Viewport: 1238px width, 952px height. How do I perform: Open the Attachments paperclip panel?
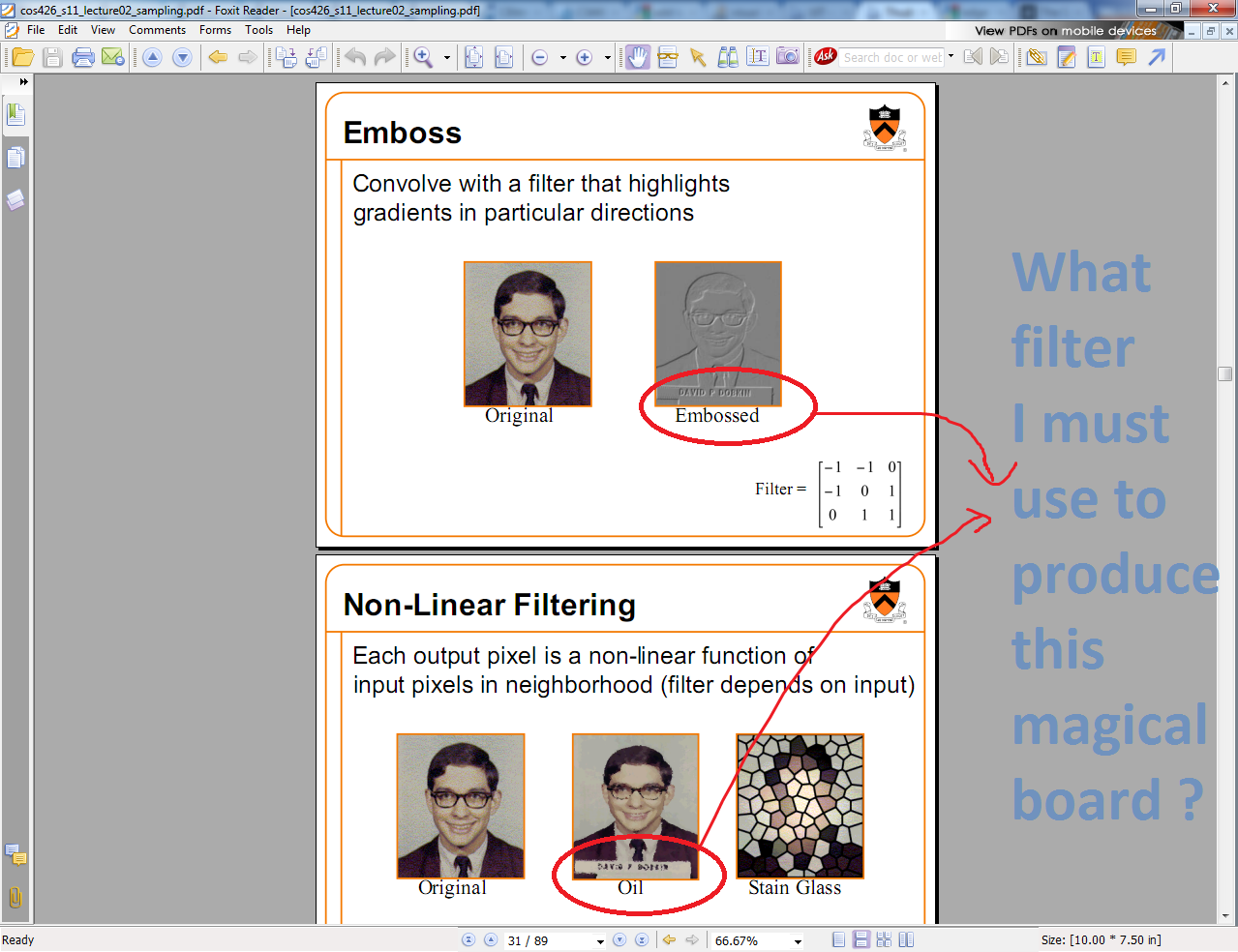tap(15, 897)
